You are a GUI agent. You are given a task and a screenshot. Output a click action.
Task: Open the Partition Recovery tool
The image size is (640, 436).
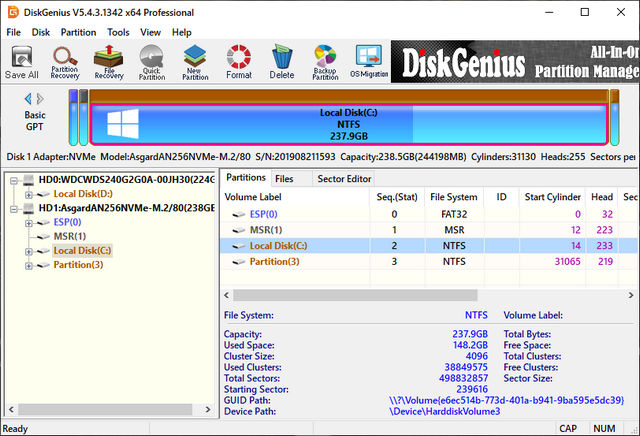tap(66, 61)
